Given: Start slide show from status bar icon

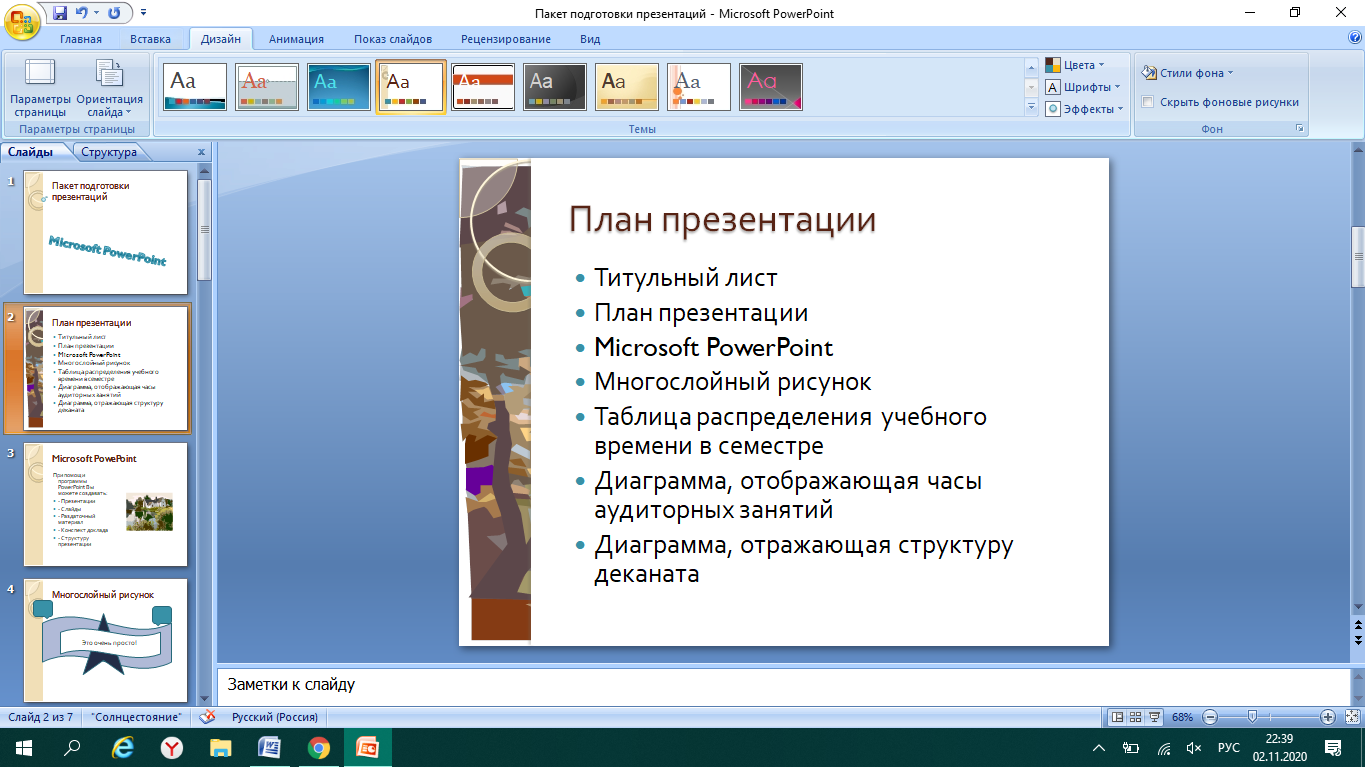Looking at the screenshot, I should 1155,717.
